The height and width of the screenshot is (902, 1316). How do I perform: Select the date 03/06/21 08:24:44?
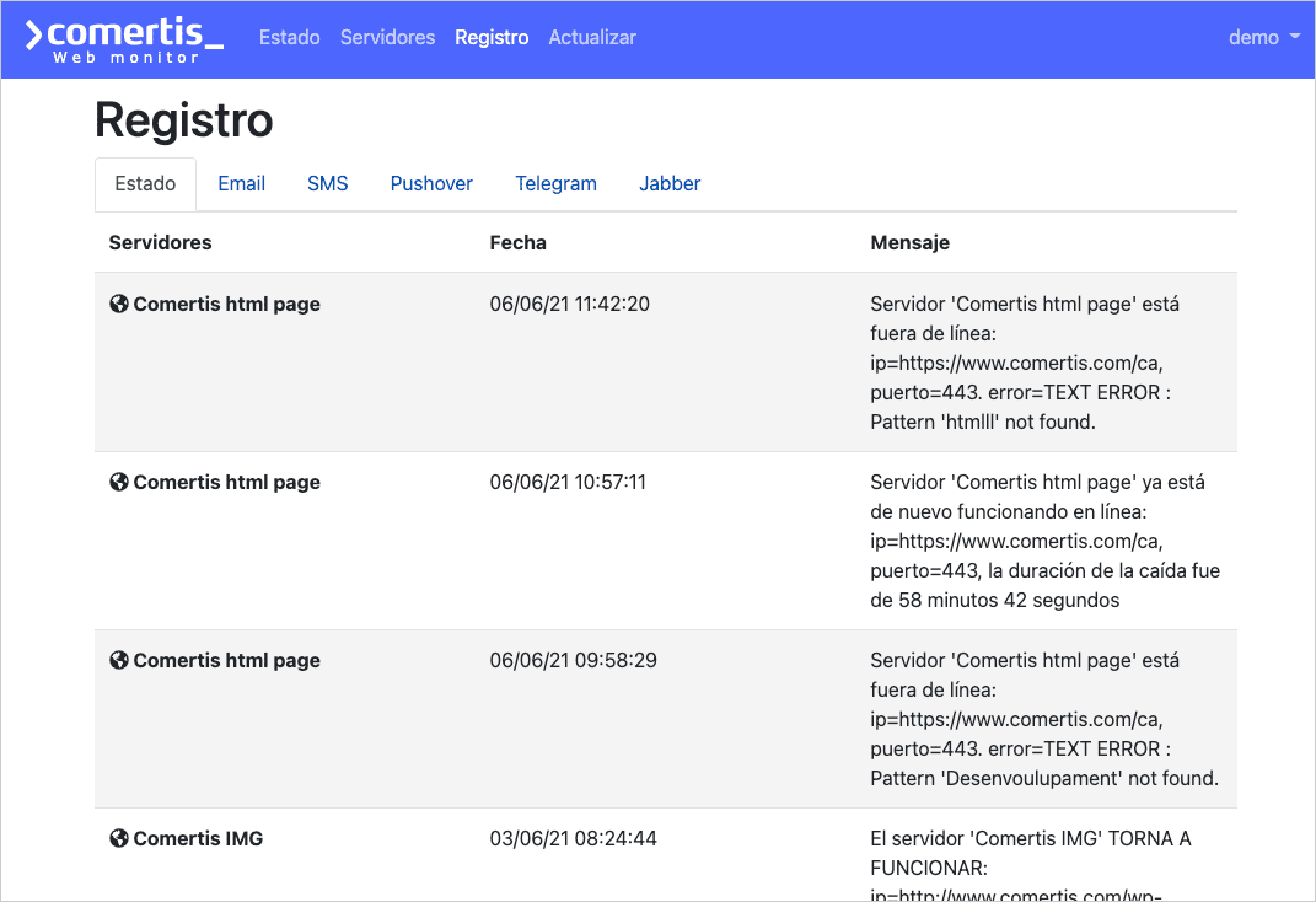point(573,838)
